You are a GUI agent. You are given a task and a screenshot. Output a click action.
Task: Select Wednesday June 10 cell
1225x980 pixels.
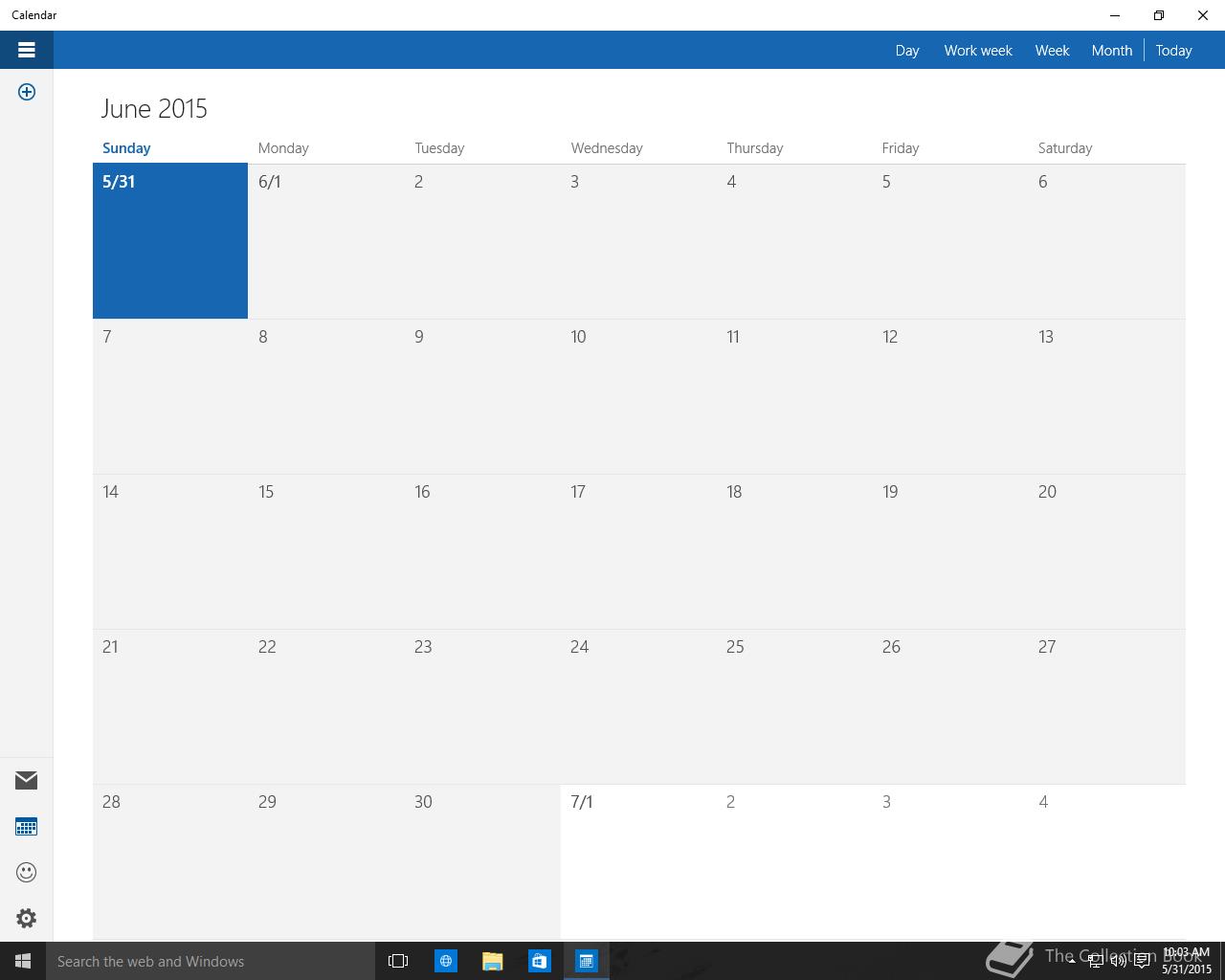click(x=638, y=396)
